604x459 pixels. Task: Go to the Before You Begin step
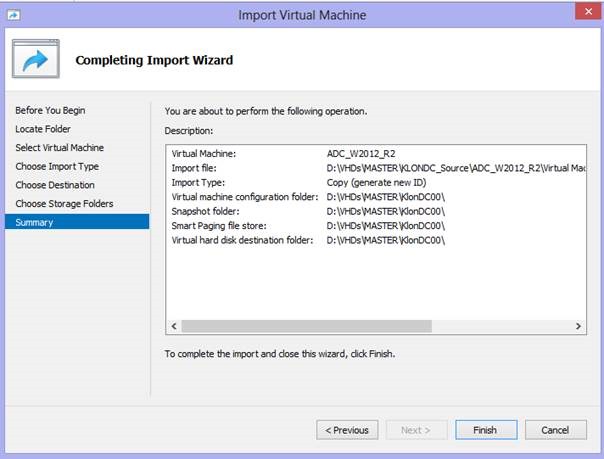pyautogui.click(x=50, y=110)
